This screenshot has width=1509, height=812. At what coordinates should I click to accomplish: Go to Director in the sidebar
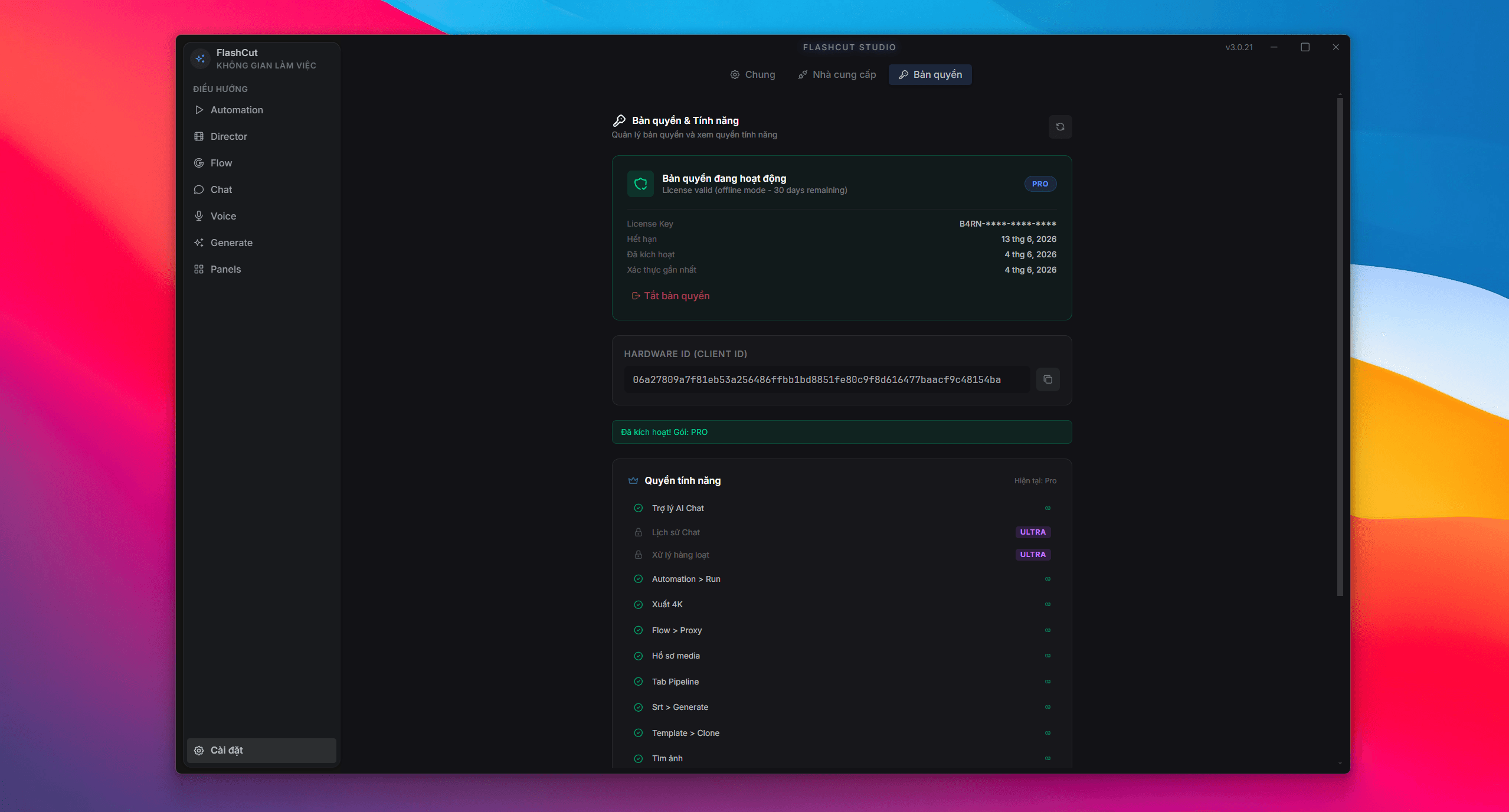point(261,136)
